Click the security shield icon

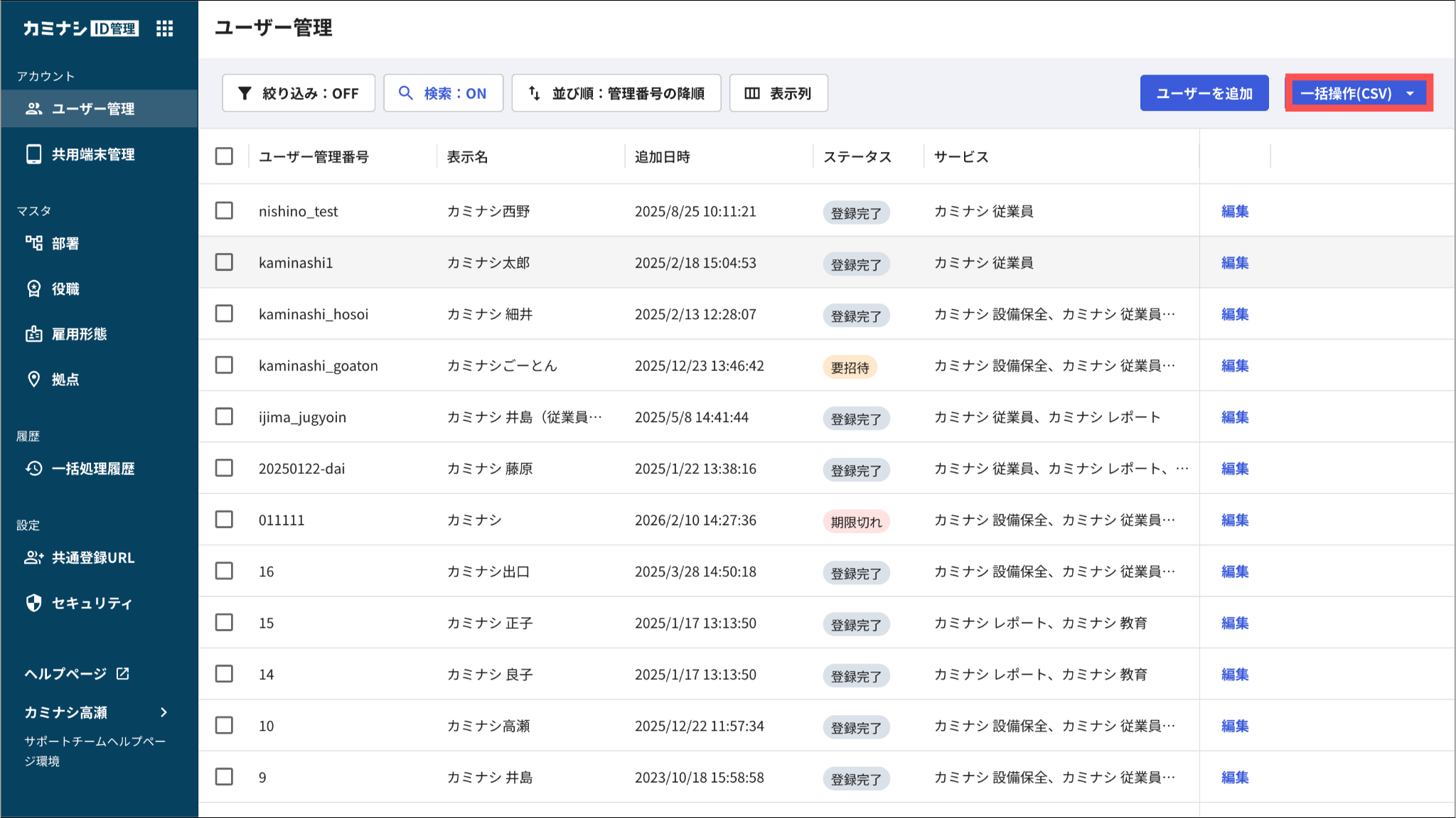pos(33,603)
